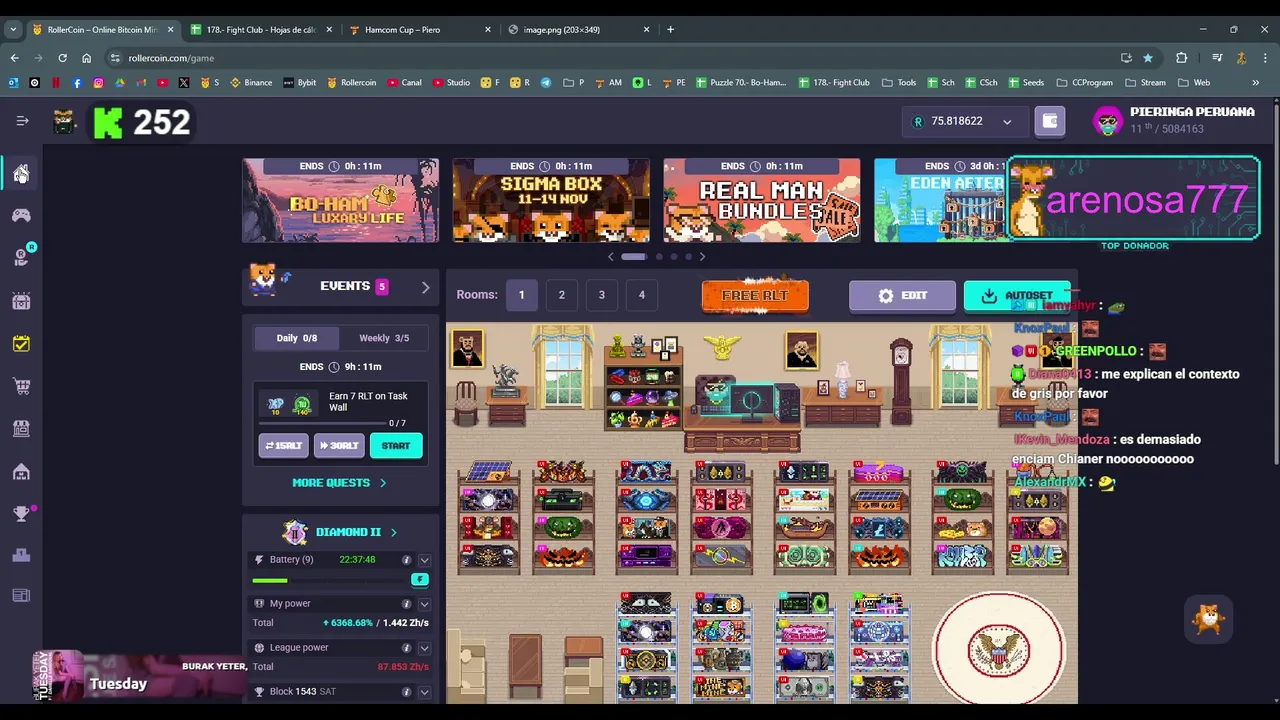Screen dimensions: 1280x720
Task: Click the battery recharge lightning button
Action: [420, 580]
